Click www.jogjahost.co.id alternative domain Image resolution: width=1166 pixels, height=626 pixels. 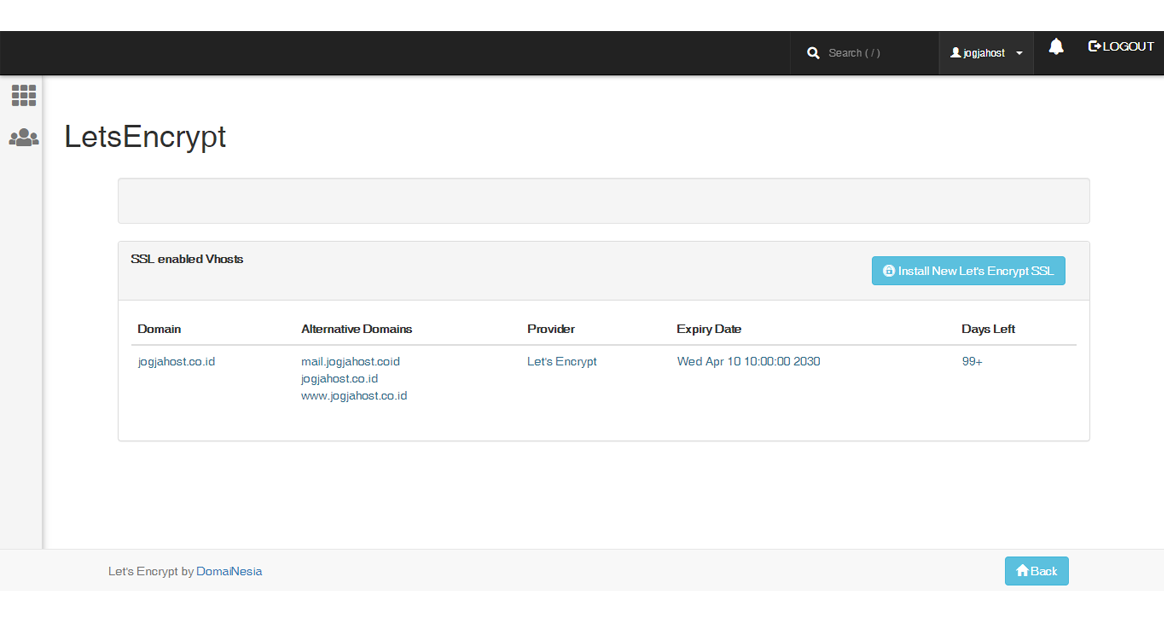point(354,396)
